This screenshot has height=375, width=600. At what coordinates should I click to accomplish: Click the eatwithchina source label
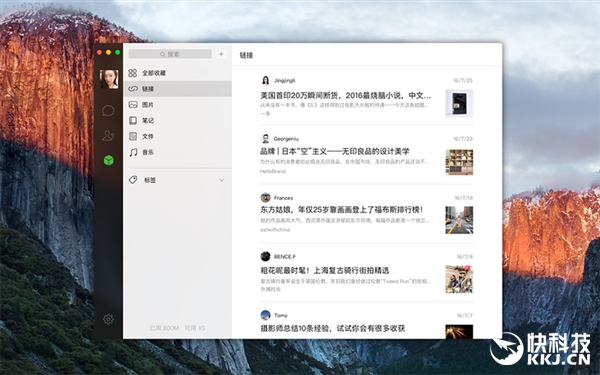coord(275,230)
